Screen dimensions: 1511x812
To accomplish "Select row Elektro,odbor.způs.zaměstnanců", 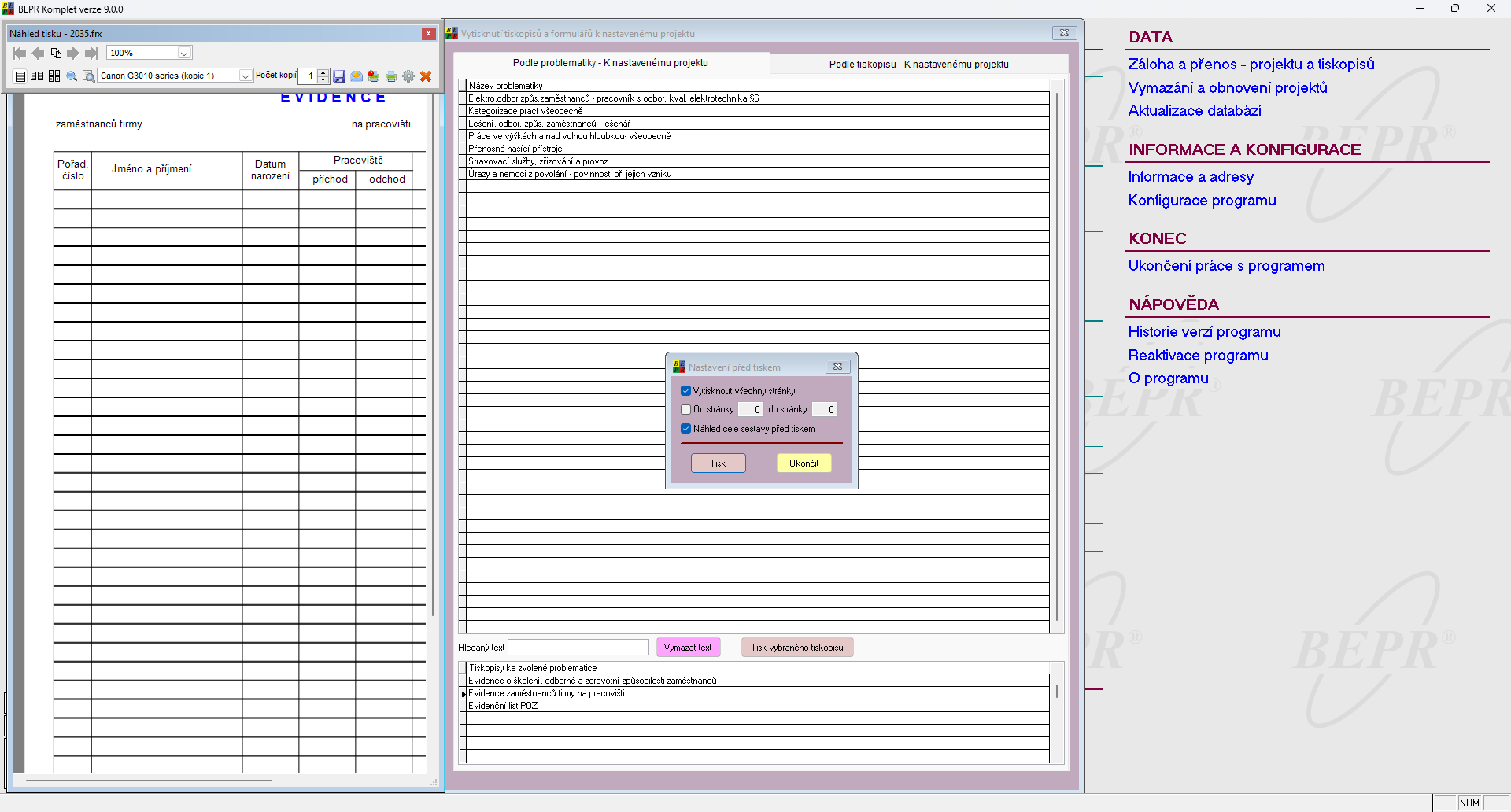I will tap(758, 98).
